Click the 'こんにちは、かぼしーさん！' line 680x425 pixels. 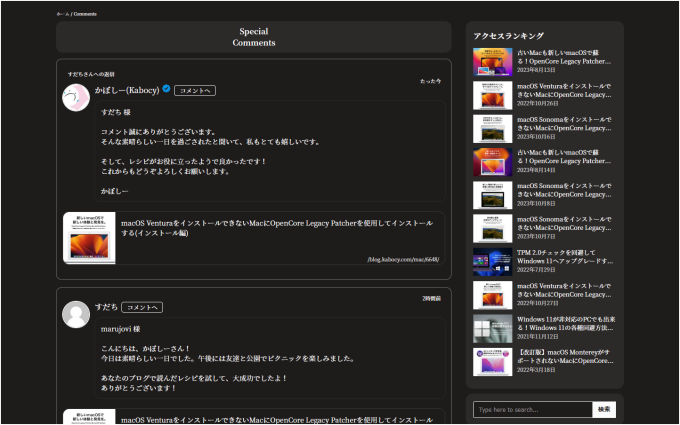(x=146, y=348)
